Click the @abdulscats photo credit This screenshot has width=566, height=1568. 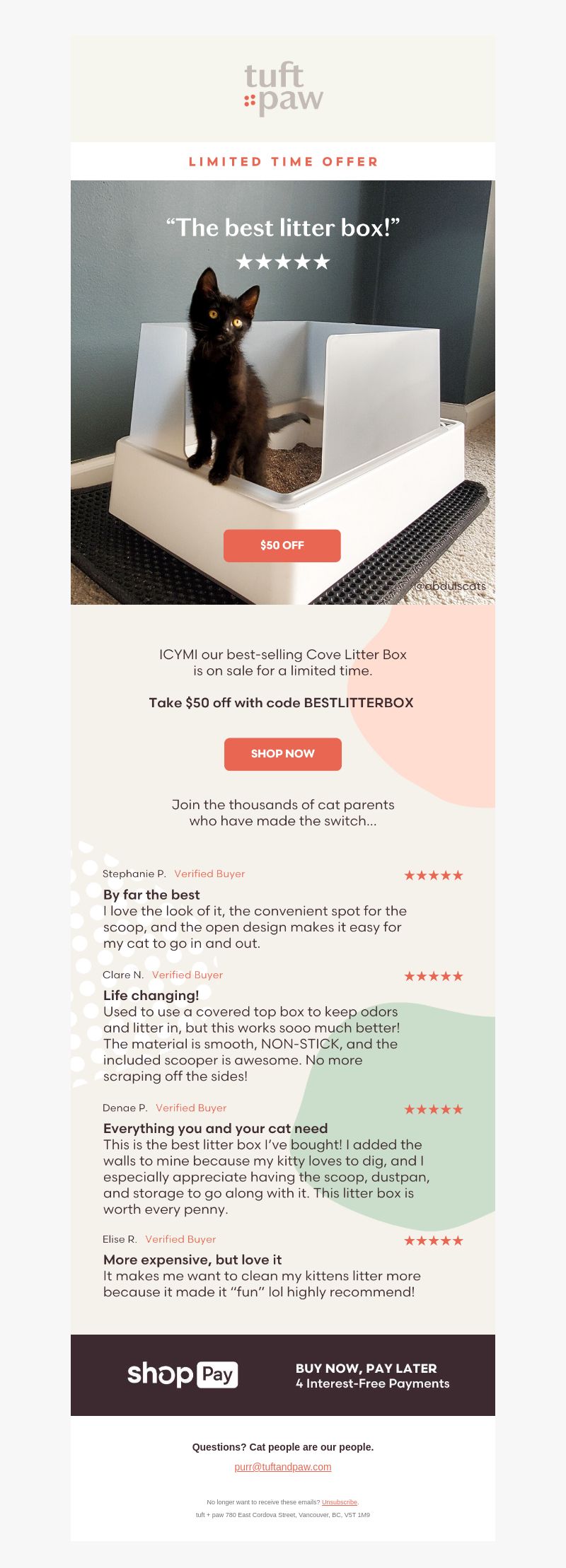click(451, 586)
